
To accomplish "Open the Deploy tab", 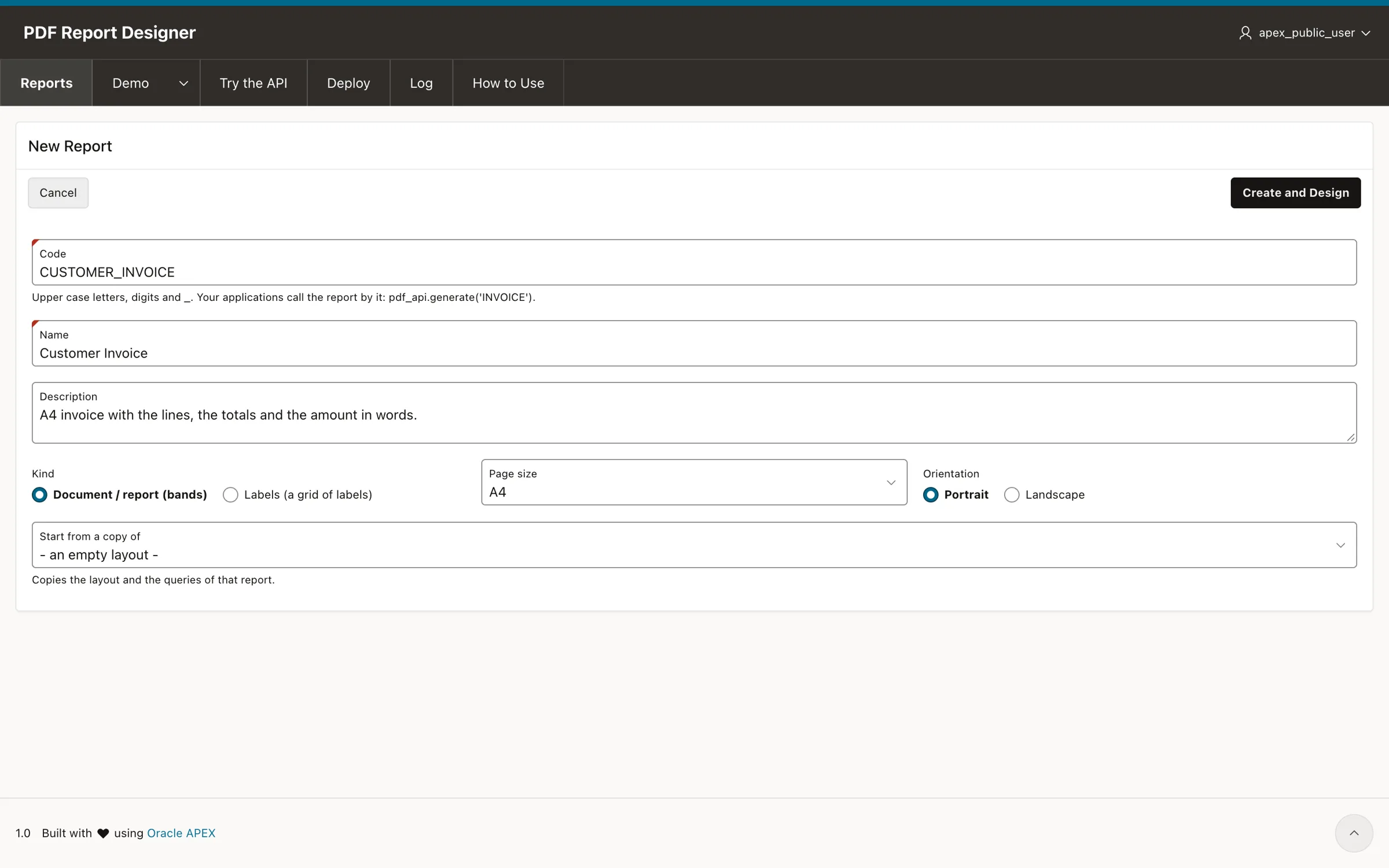I will tap(348, 83).
